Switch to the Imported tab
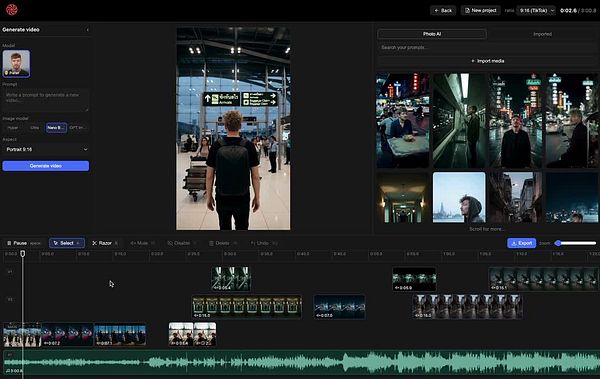 coord(542,34)
